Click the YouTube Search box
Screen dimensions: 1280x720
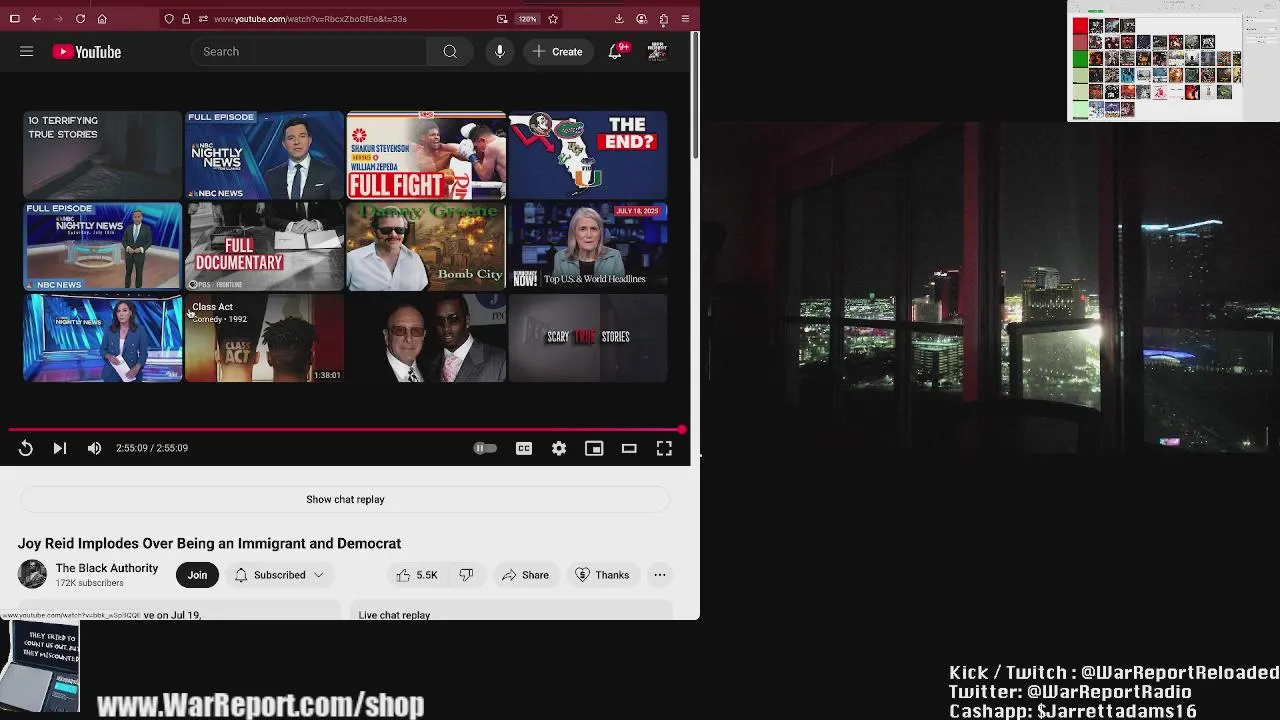coord(309,51)
